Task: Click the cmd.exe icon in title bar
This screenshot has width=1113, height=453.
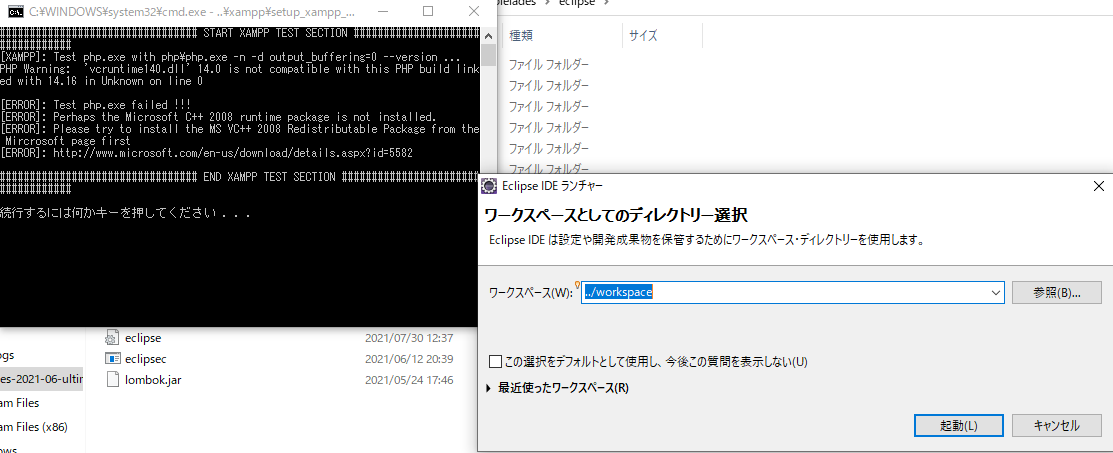Action: (x=16, y=11)
